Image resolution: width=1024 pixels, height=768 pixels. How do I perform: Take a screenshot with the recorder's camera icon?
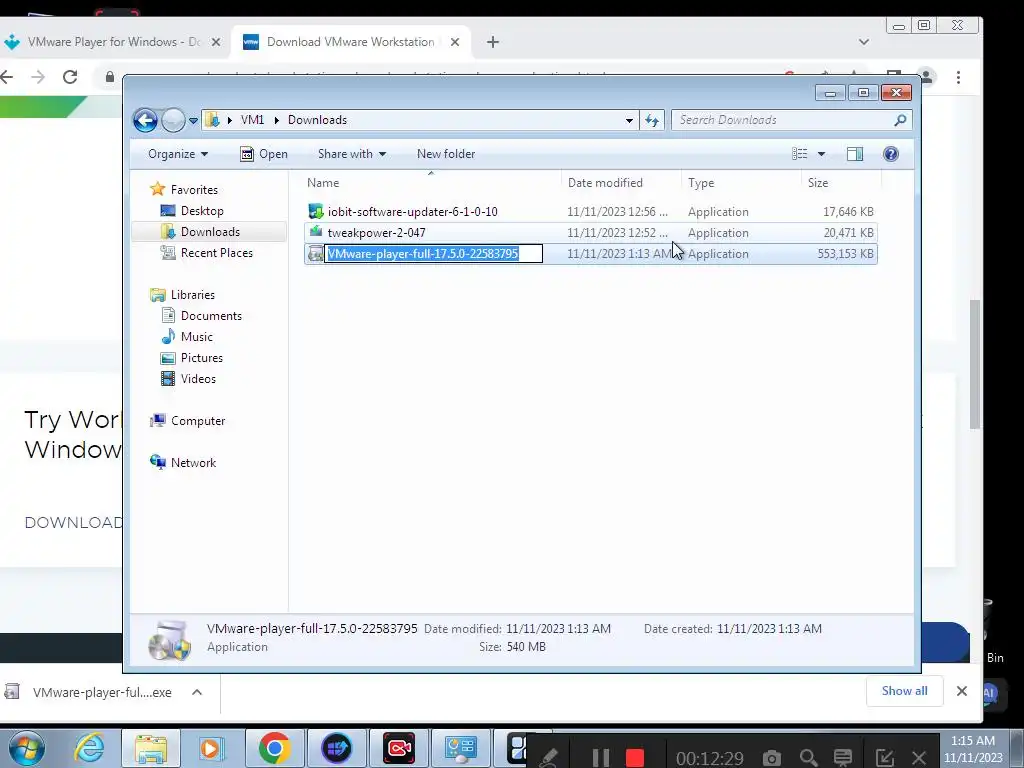tap(771, 758)
